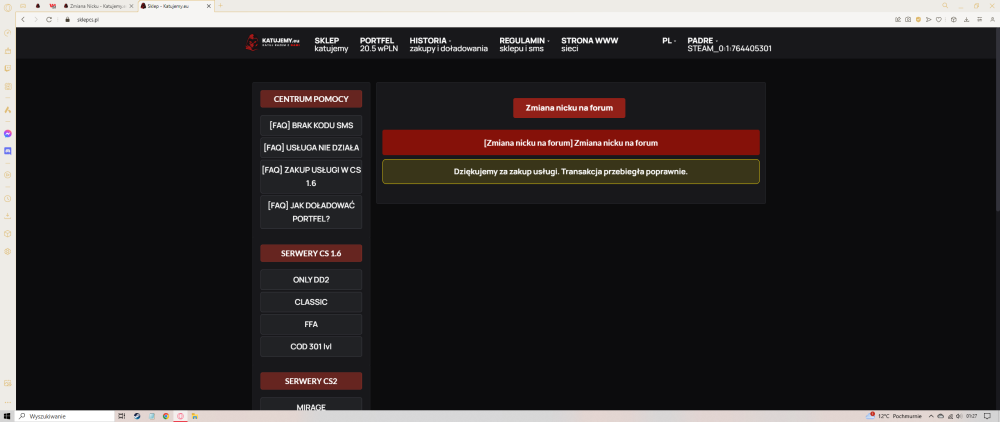Screen dimensions: 1000x422
Task: Show hidden system tray icons chevron
Action: 931,416
